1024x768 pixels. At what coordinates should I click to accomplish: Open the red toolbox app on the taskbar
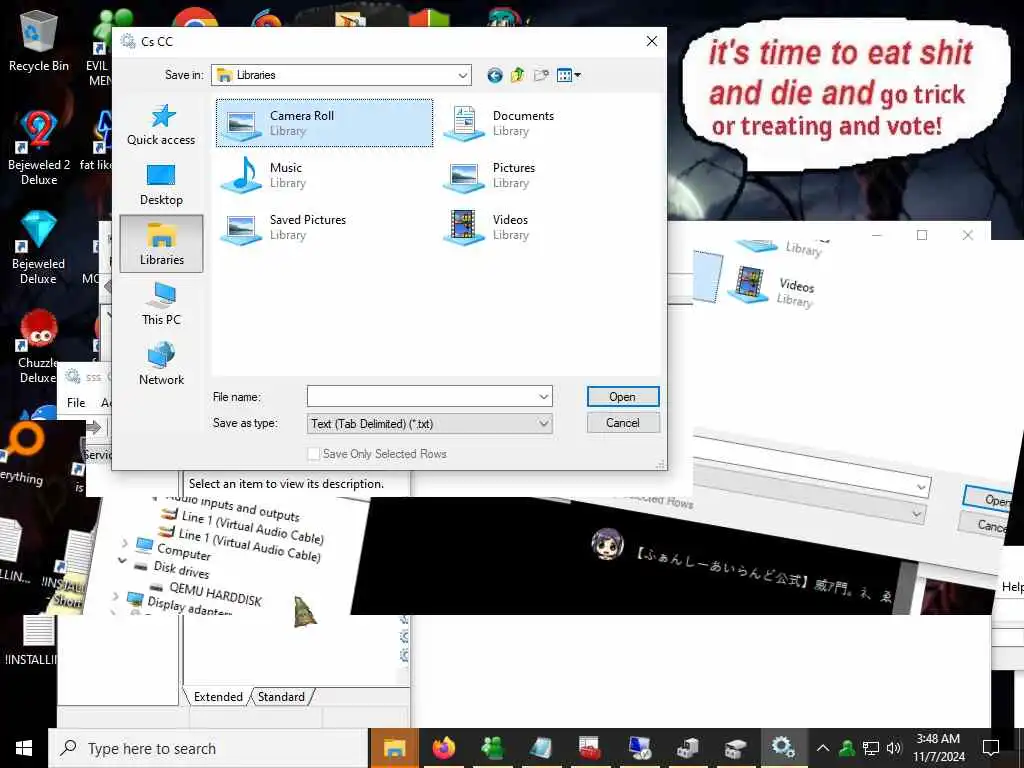pos(590,748)
